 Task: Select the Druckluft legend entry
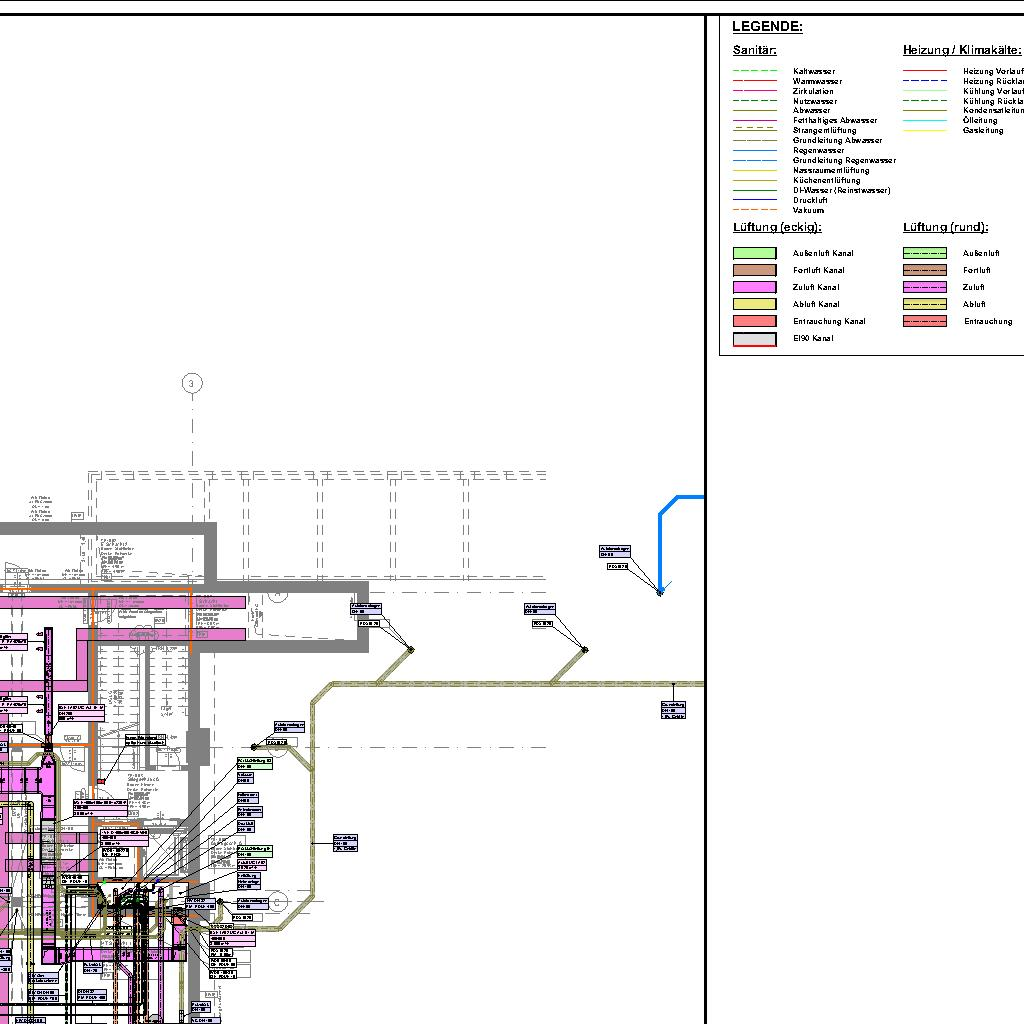point(810,201)
